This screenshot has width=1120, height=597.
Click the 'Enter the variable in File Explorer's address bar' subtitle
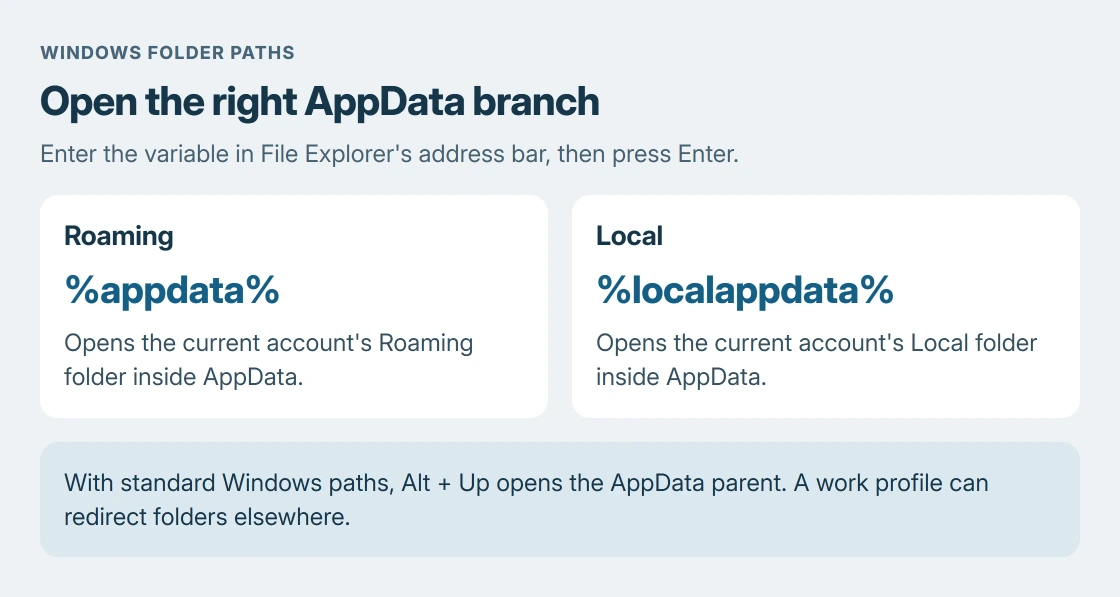click(x=389, y=154)
